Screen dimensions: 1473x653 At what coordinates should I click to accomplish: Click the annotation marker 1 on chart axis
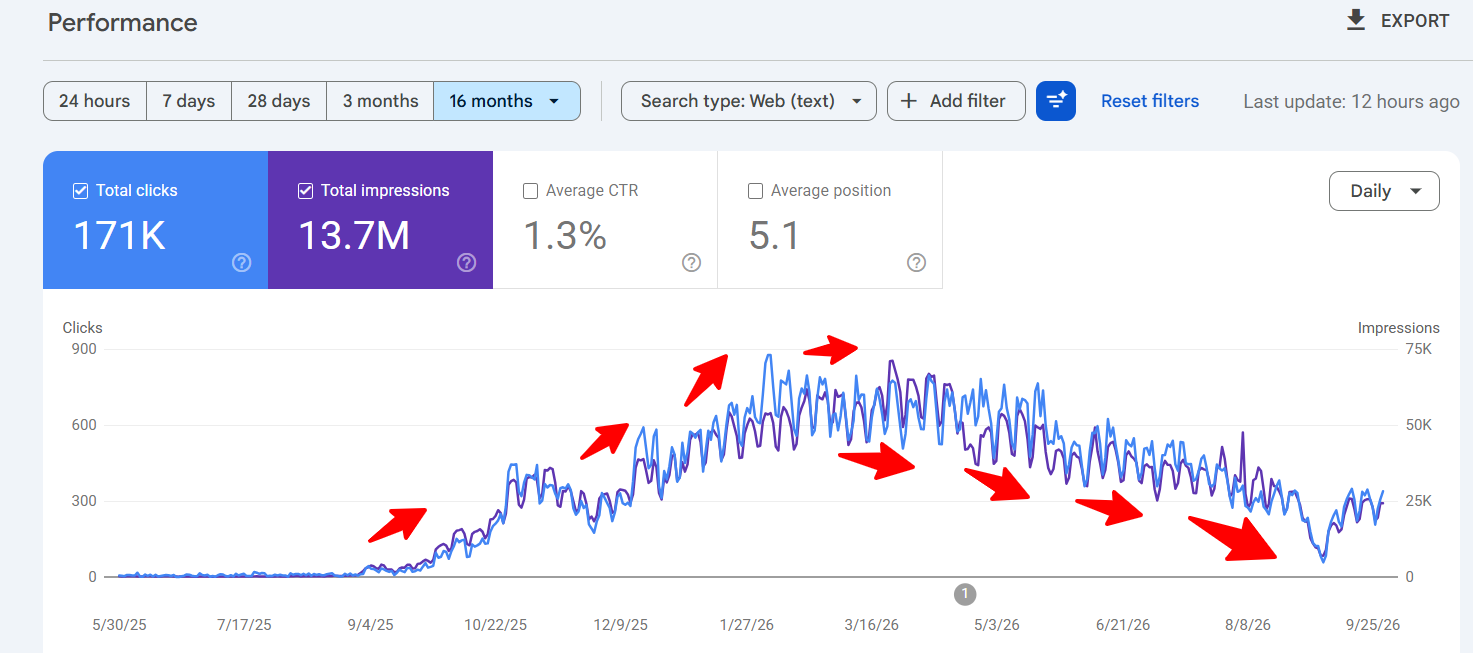click(x=965, y=594)
